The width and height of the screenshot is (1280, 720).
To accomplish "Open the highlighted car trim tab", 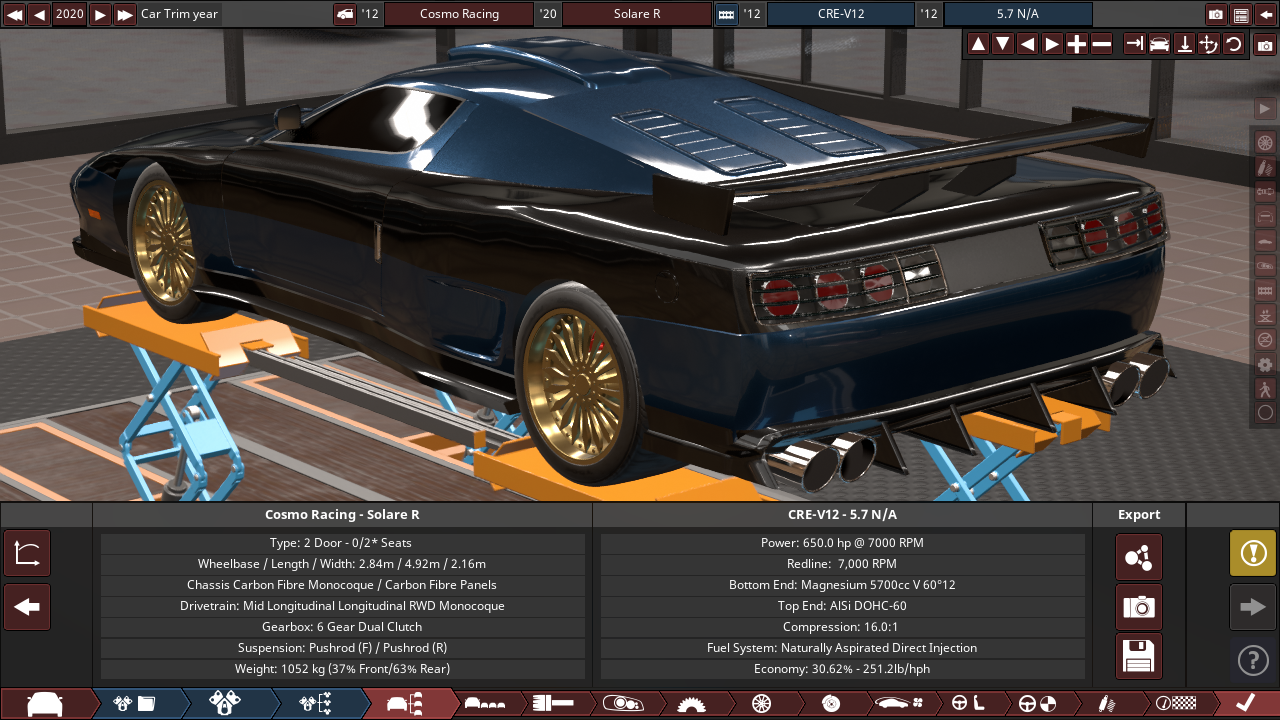I will (407, 703).
